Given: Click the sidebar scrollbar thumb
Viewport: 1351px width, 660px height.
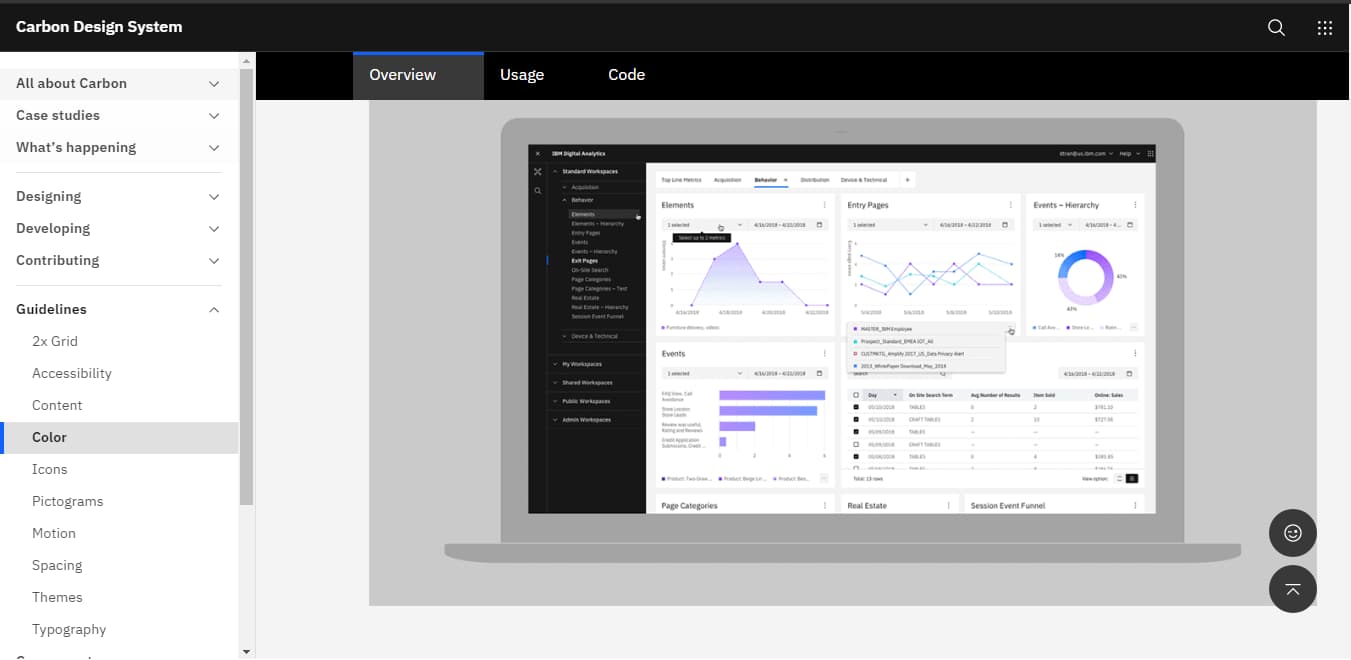Looking at the screenshot, I should [x=247, y=288].
